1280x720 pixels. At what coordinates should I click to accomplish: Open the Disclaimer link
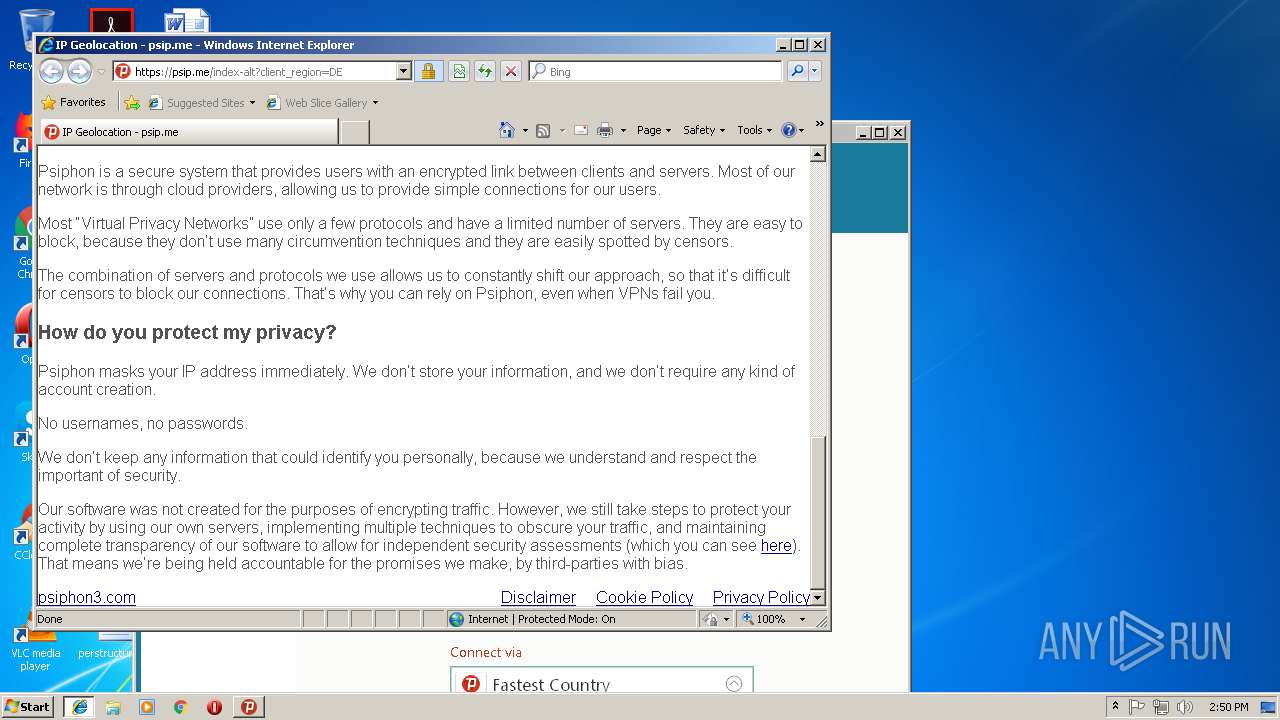tap(538, 598)
